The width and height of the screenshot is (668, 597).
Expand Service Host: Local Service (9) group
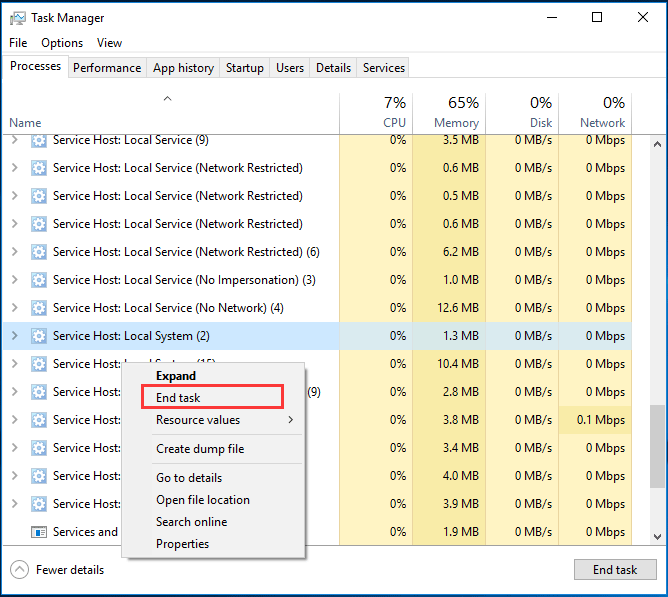[14, 141]
